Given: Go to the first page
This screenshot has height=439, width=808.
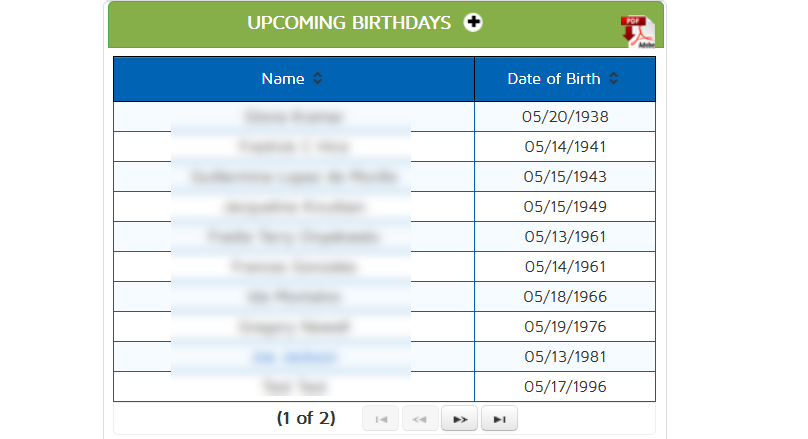Looking at the screenshot, I should tap(381, 419).
